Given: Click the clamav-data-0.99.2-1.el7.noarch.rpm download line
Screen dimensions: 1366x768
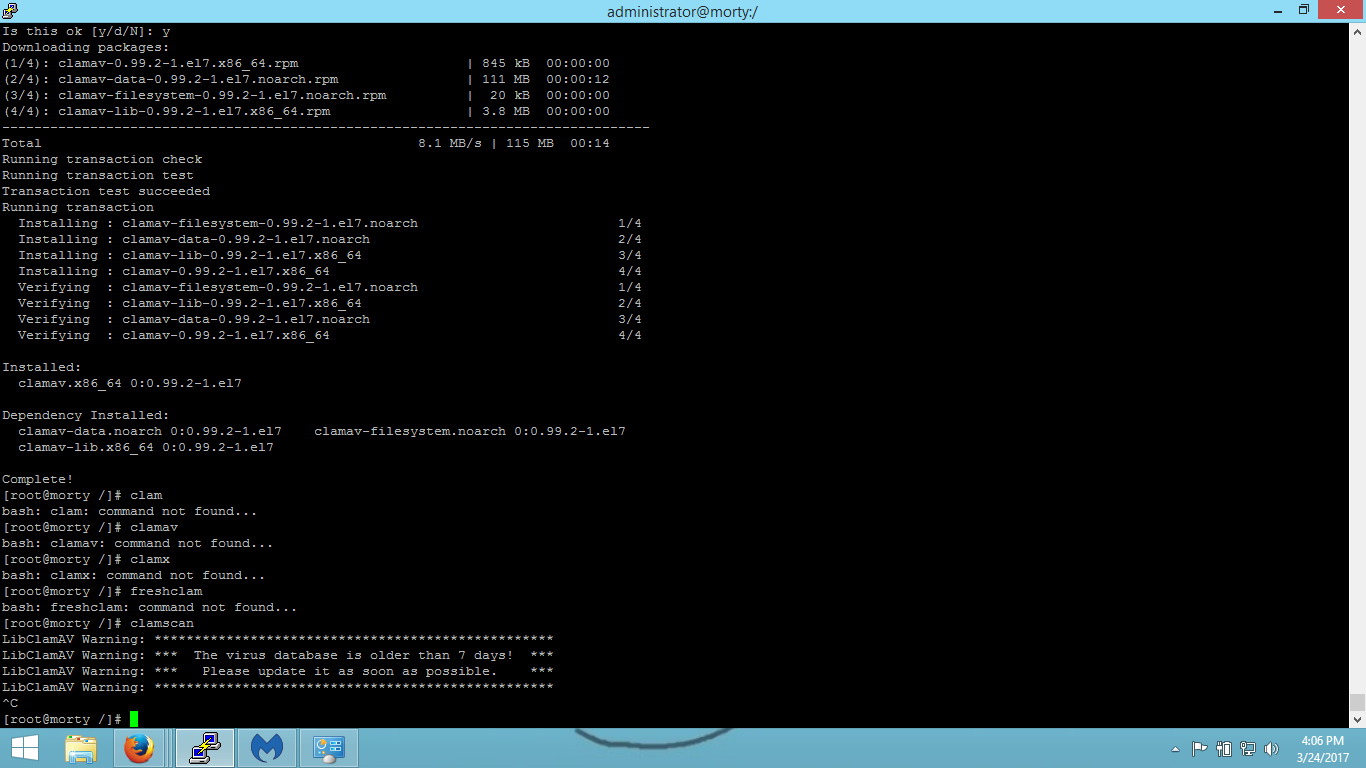Looking at the screenshot, I should coord(306,79).
